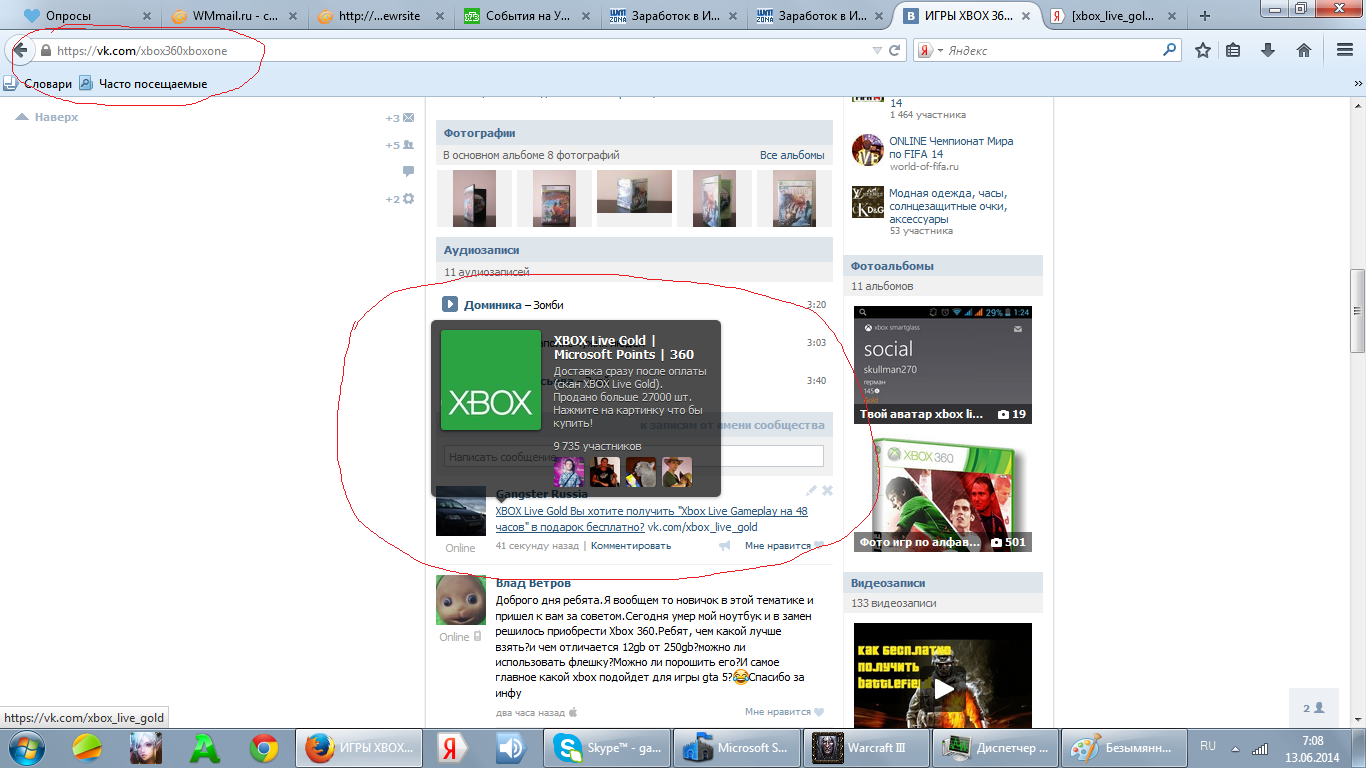This screenshot has width=1366, height=768.
Task: Open first photo thumbnail in Фотографии
Action: point(474,198)
